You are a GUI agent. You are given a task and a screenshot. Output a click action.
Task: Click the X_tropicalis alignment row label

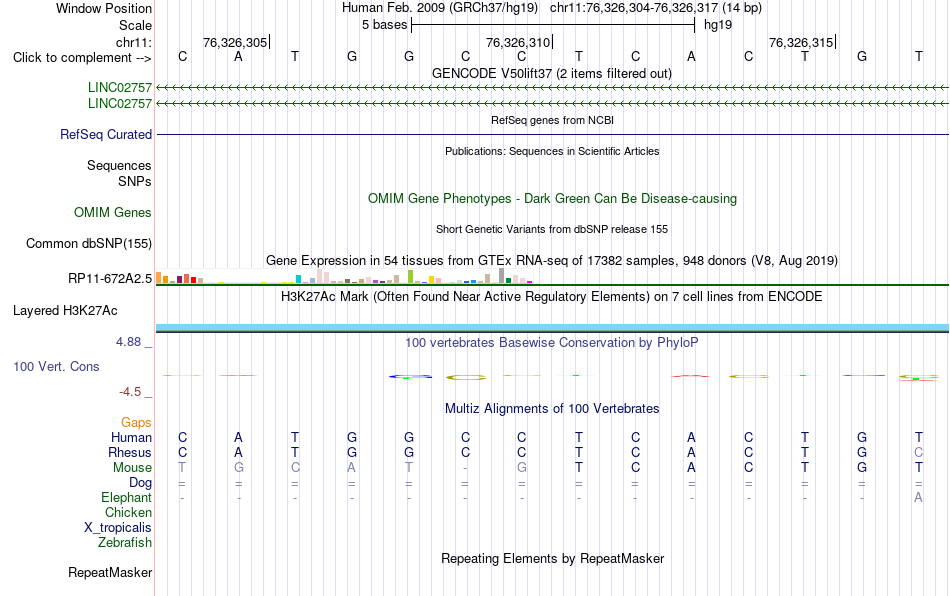[118, 528]
